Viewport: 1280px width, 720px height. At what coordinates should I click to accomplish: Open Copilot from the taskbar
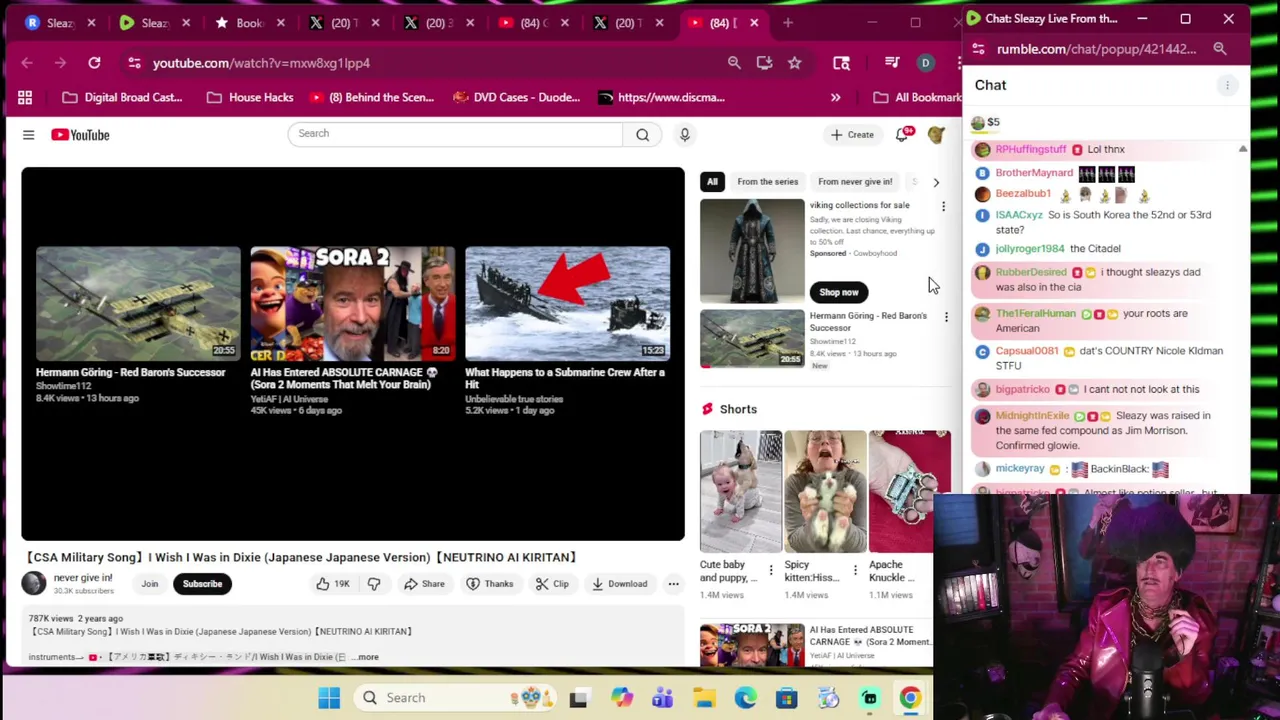pyautogui.click(x=622, y=698)
